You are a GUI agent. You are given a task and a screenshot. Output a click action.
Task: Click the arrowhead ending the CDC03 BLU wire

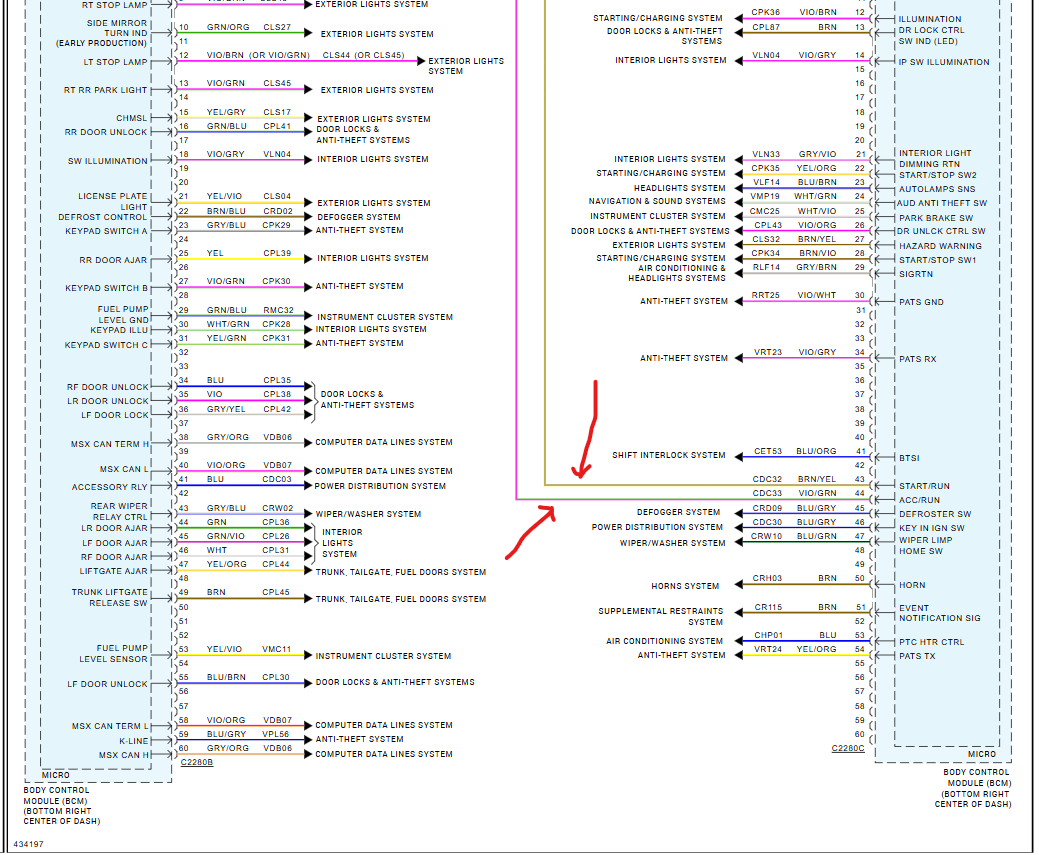coord(308,486)
